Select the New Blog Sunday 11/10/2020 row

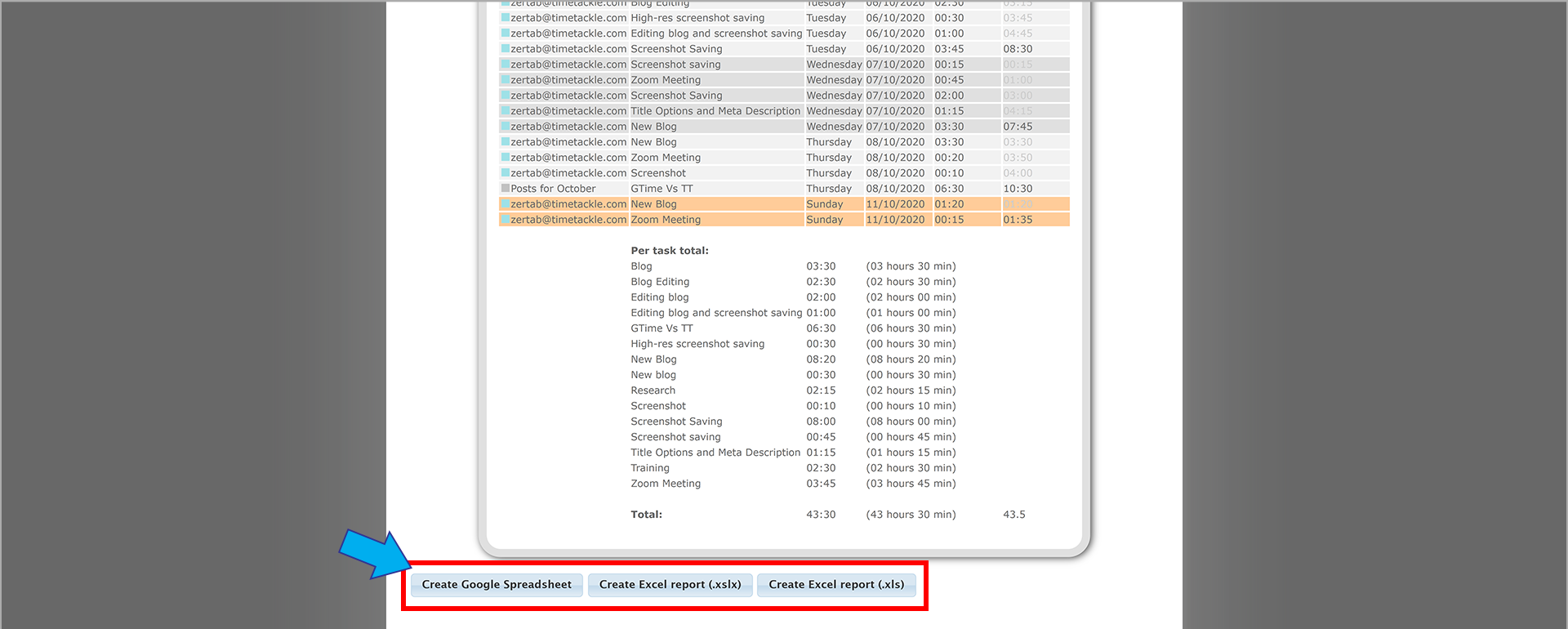pos(784,204)
